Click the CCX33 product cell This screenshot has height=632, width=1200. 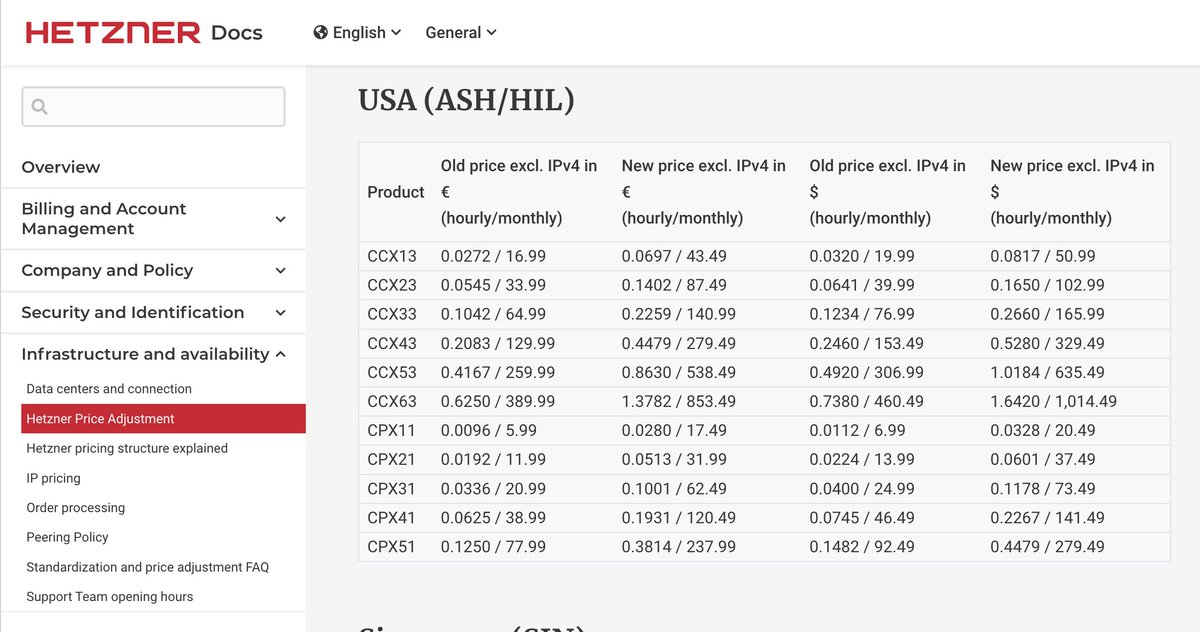pos(392,314)
